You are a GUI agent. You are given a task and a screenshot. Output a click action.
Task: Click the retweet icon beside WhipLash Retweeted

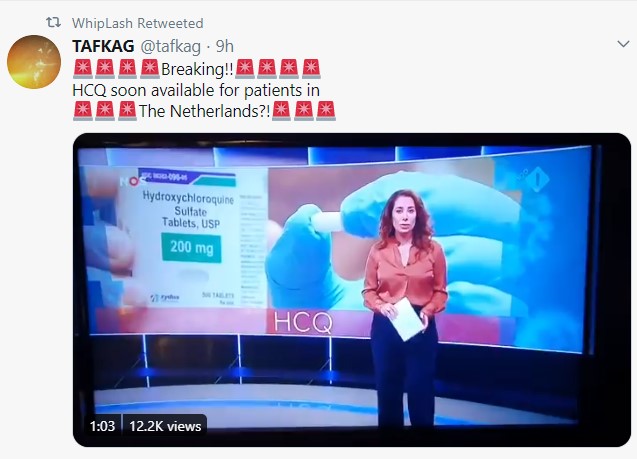[54, 22]
